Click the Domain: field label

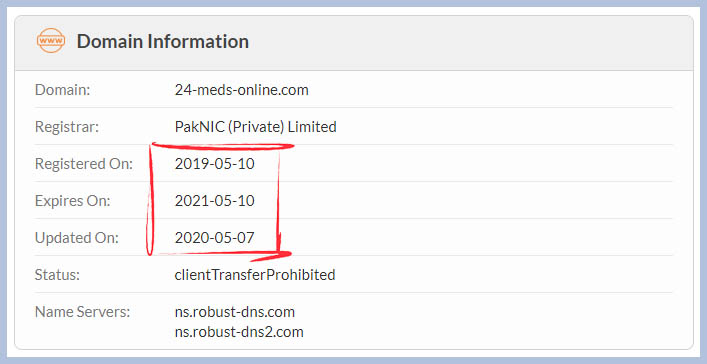[63, 90]
